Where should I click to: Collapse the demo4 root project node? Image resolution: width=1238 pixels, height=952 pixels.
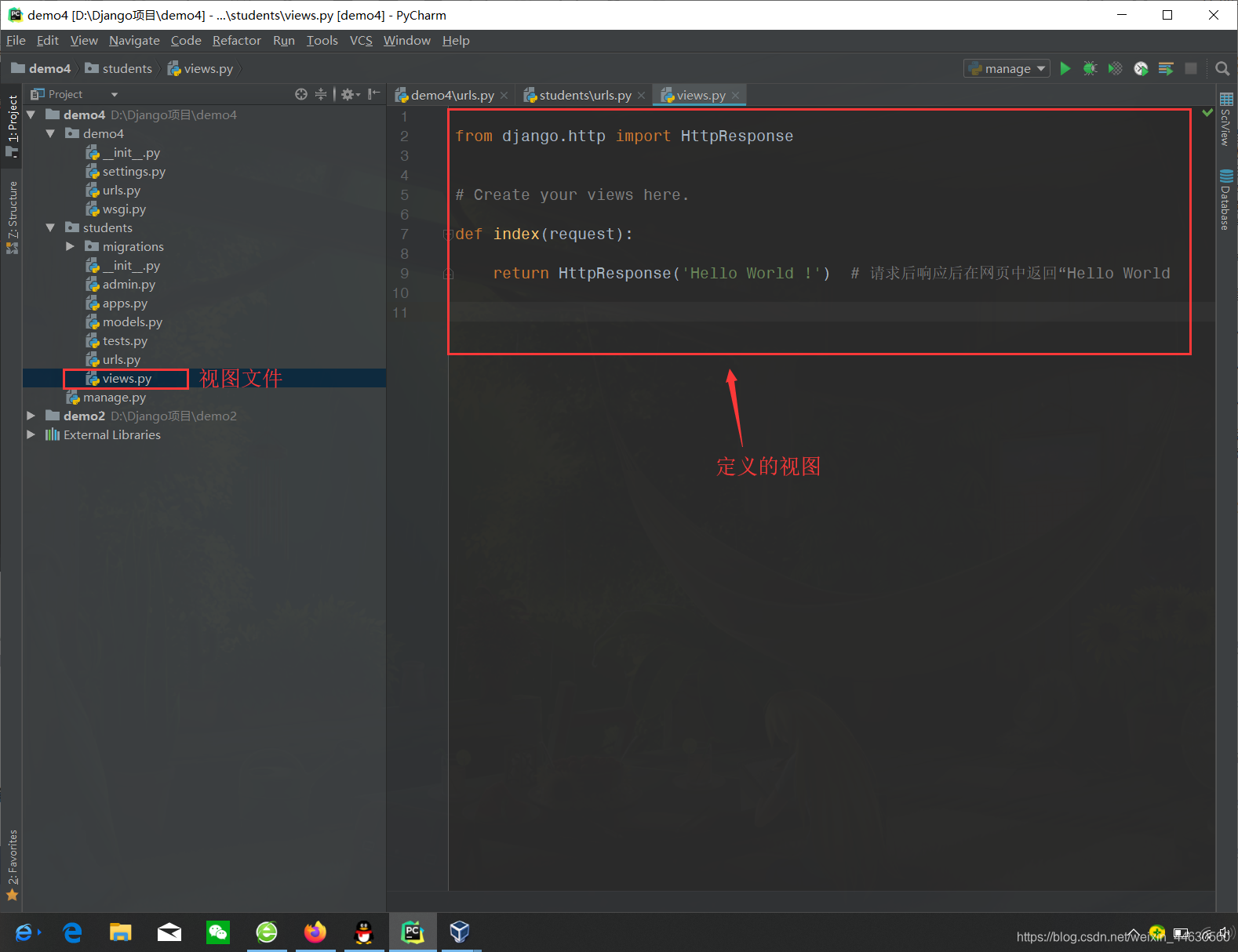tap(31, 114)
